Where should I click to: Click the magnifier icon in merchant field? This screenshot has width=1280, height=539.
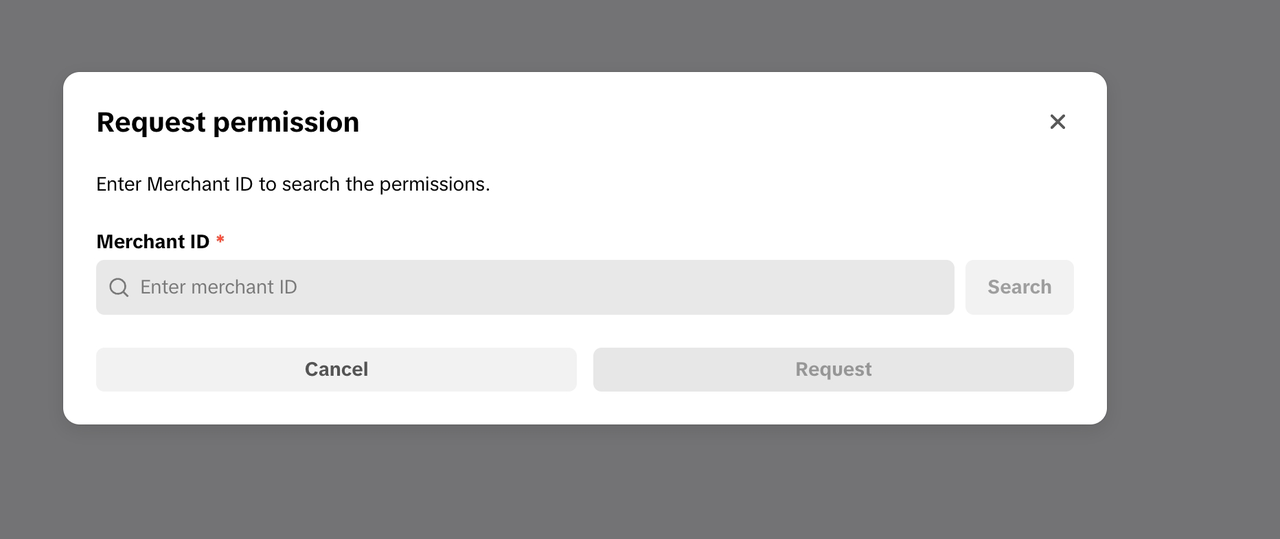119,288
